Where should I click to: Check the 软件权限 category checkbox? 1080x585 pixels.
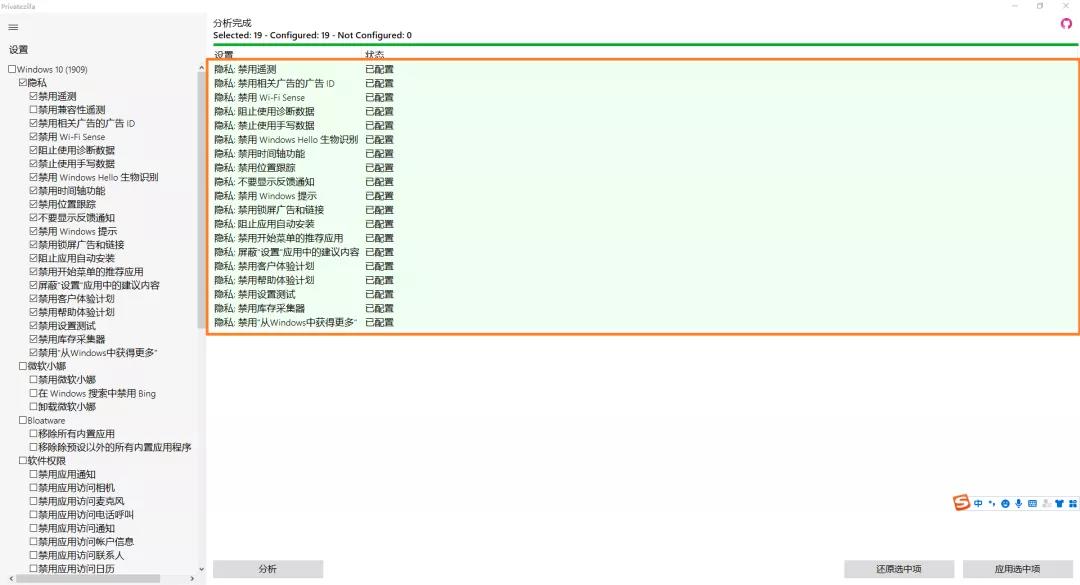(23, 460)
